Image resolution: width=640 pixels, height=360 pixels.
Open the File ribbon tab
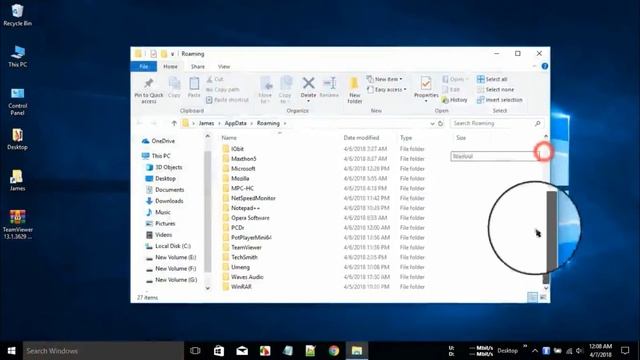pyautogui.click(x=144, y=66)
